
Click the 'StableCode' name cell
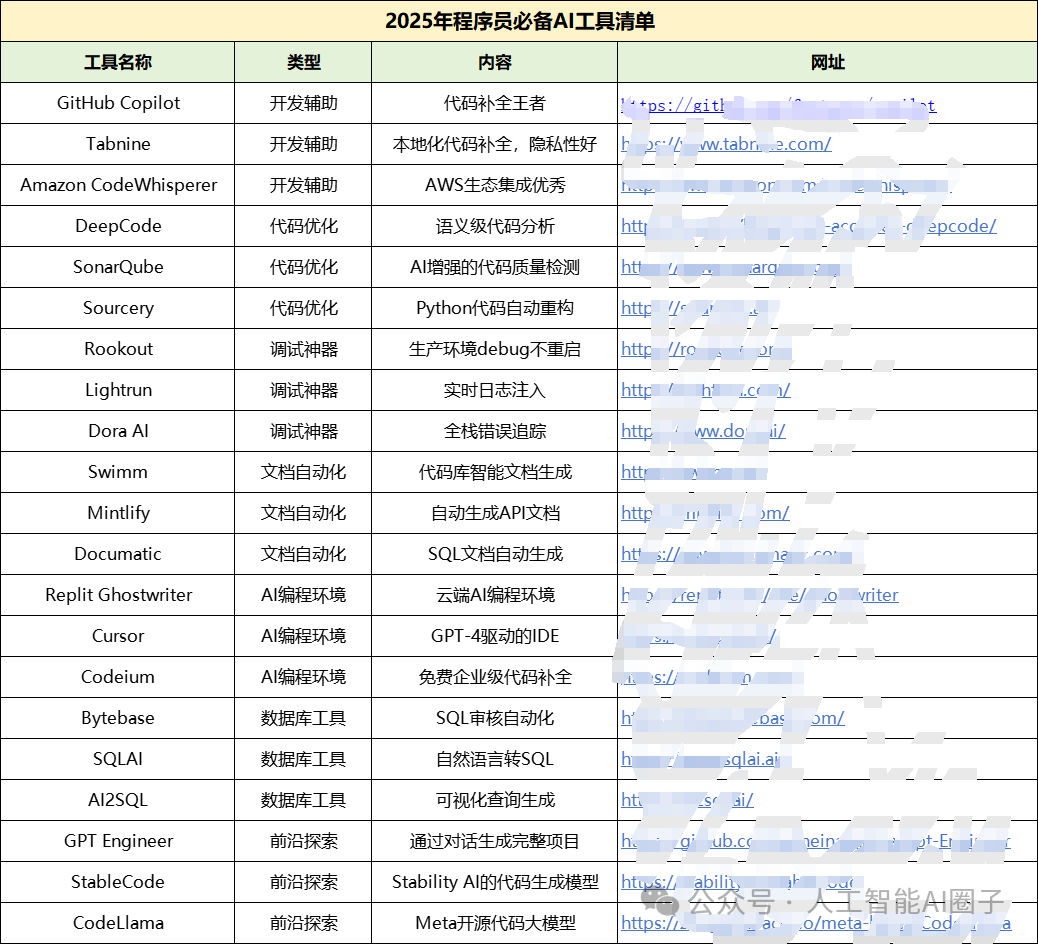click(118, 882)
